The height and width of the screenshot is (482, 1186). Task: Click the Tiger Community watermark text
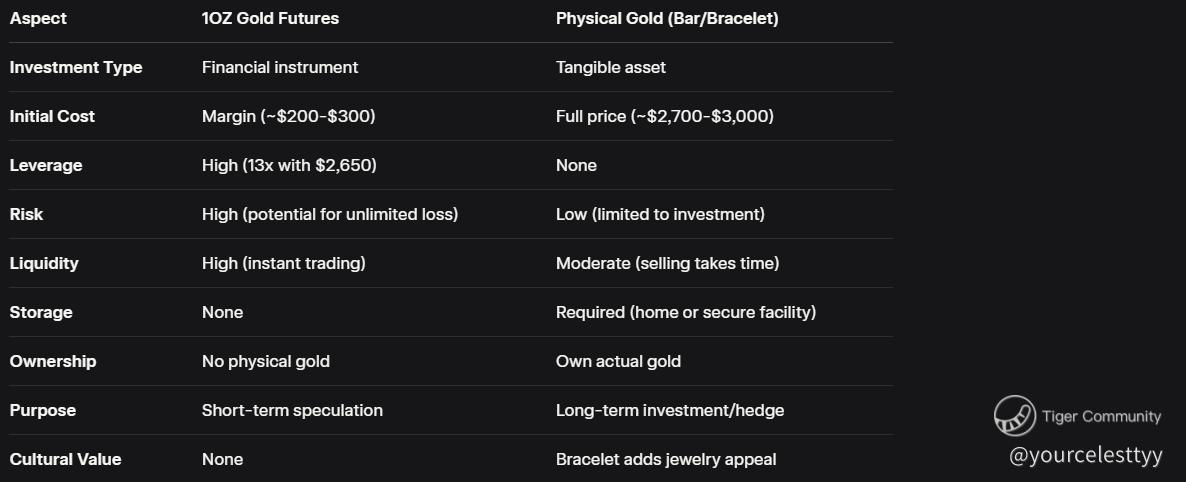(1101, 417)
